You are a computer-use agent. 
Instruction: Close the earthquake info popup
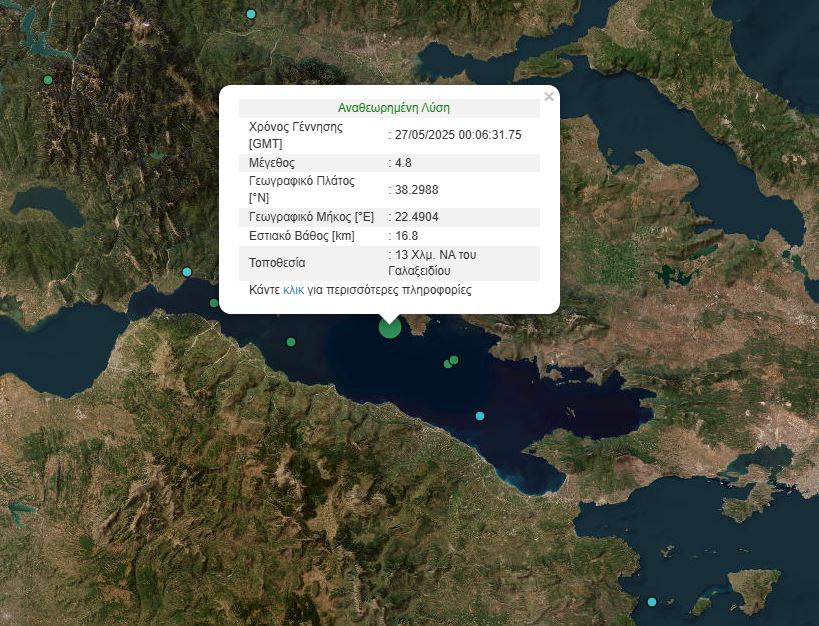[x=548, y=97]
